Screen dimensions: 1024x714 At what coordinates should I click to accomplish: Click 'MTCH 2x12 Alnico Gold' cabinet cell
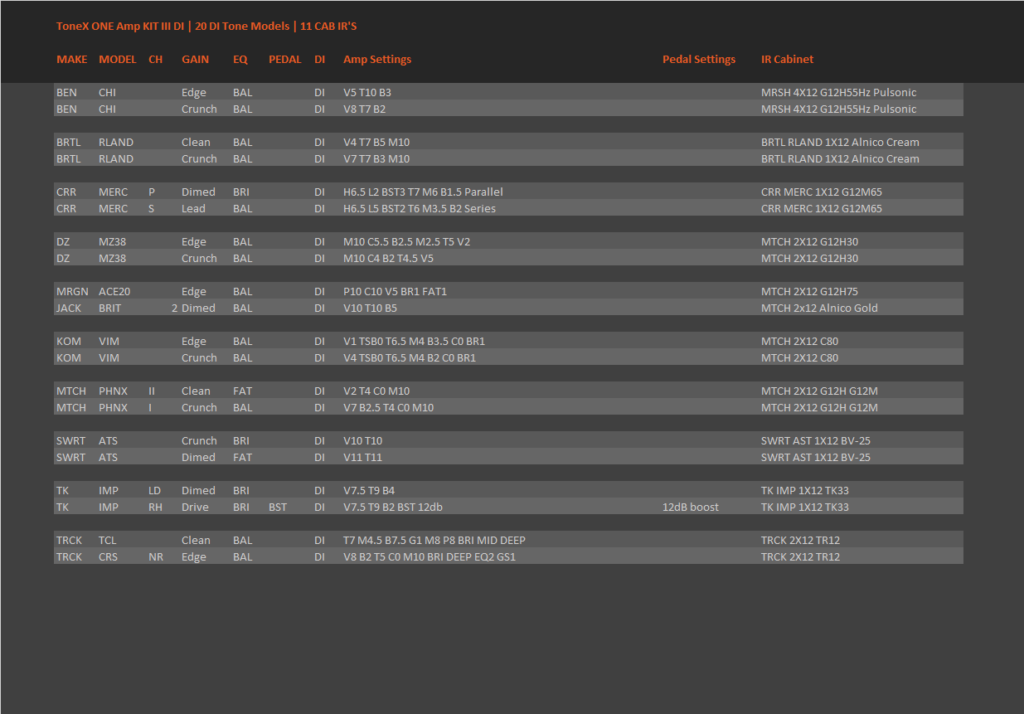819,308
